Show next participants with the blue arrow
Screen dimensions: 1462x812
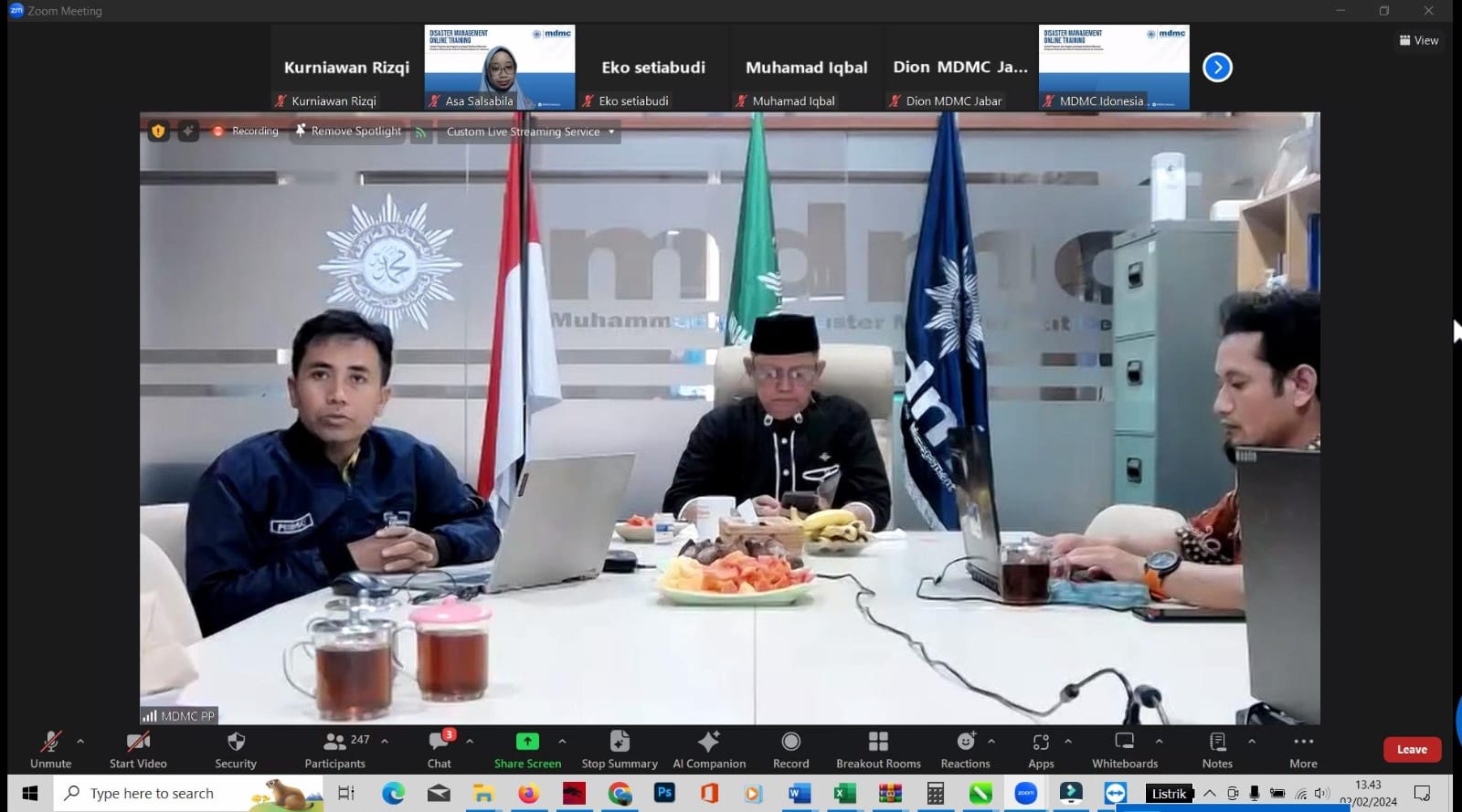(x=1217, y=68)
